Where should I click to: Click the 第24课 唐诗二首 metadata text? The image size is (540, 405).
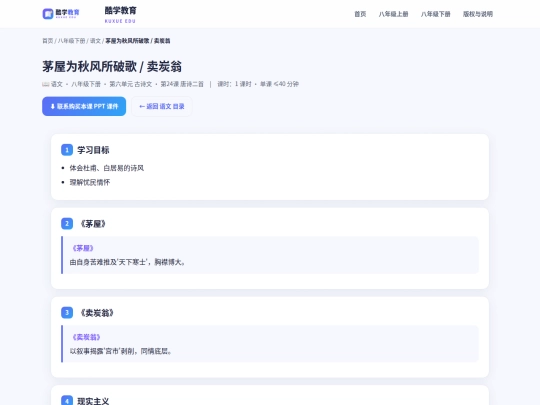(182, 84)
